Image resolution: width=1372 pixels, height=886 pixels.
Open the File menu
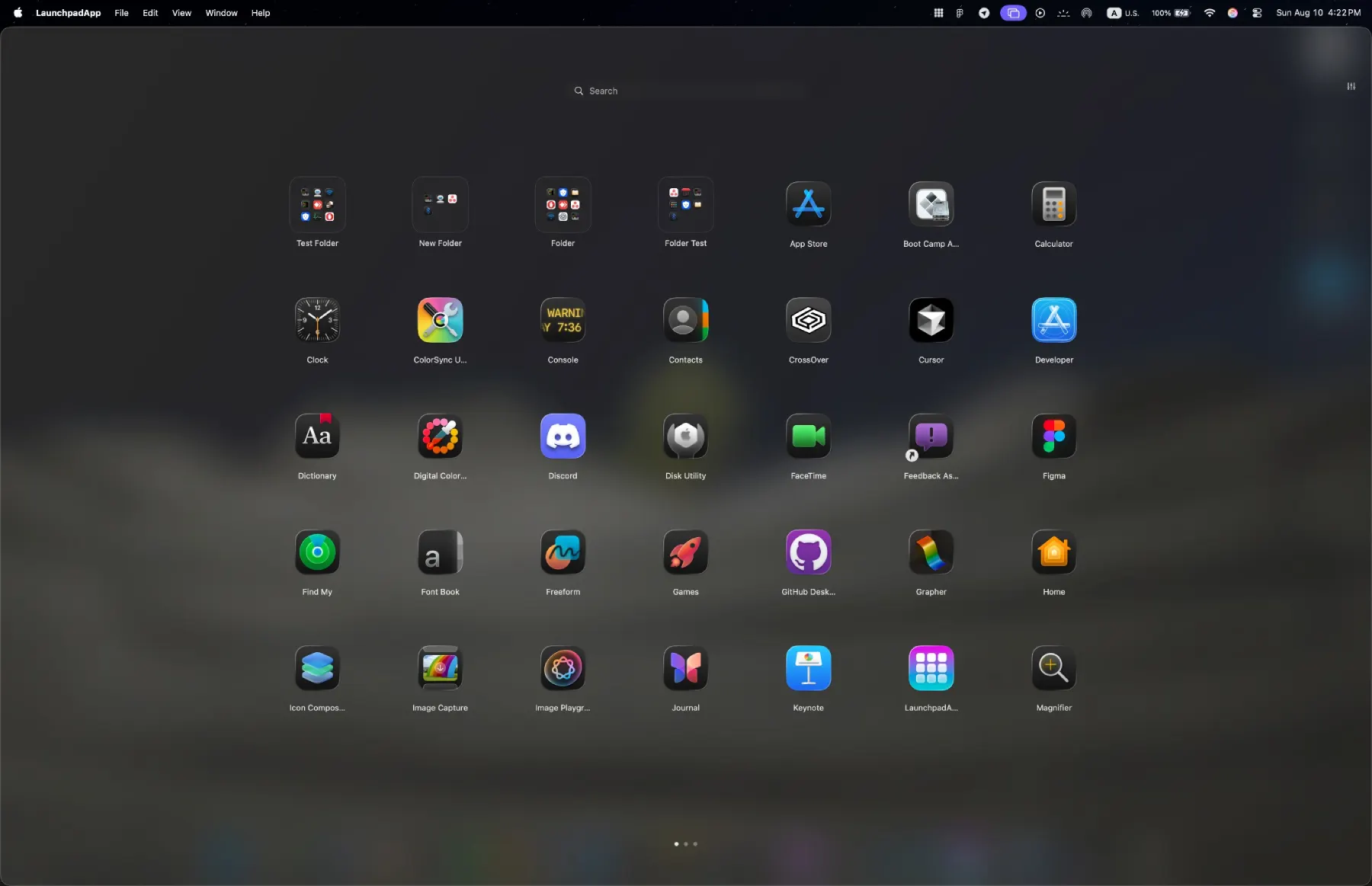coord(121,13)
